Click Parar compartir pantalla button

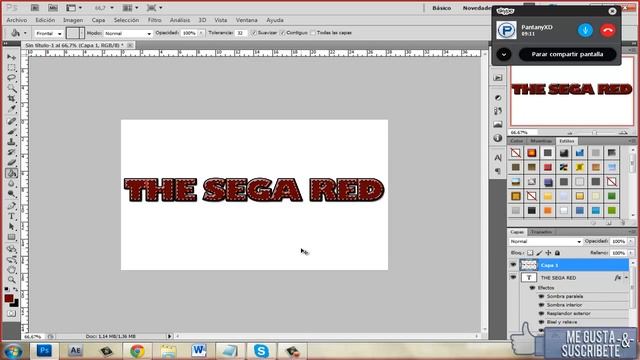[x=567, y=54]
